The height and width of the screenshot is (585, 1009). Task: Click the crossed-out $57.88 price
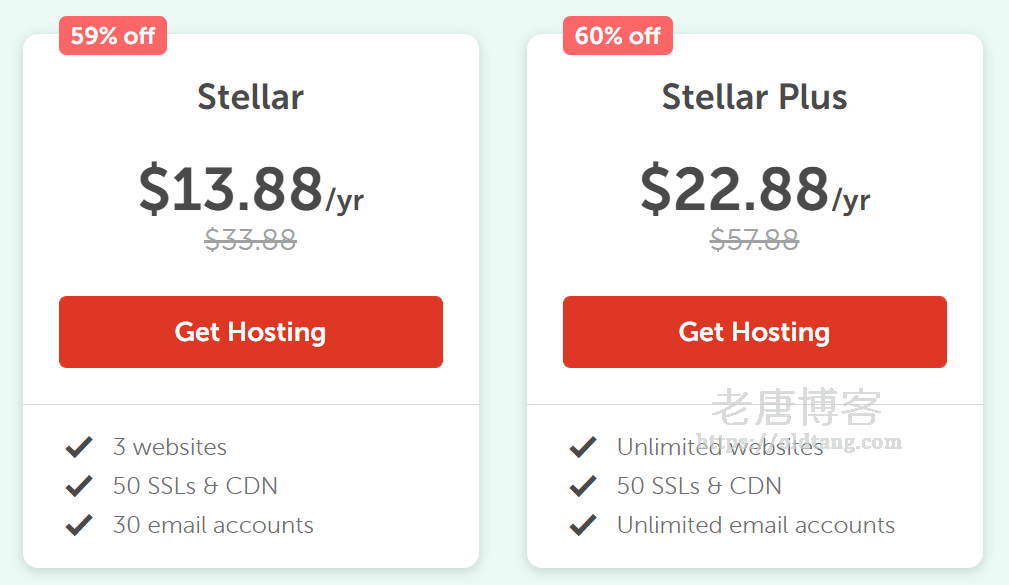click(x=754, y=240)
